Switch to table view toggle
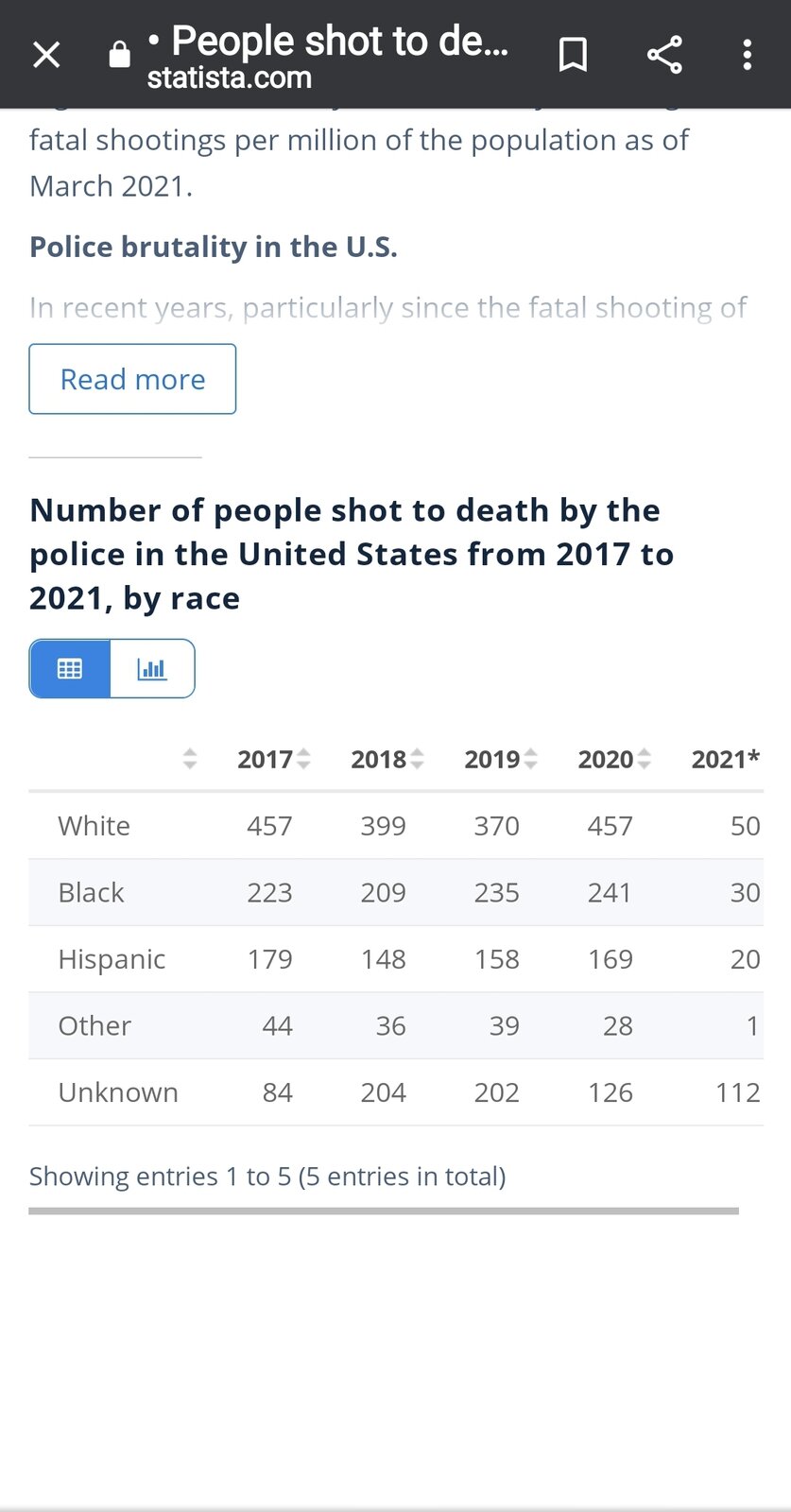This screenshot has height=1512, width=791. point(70,669)
